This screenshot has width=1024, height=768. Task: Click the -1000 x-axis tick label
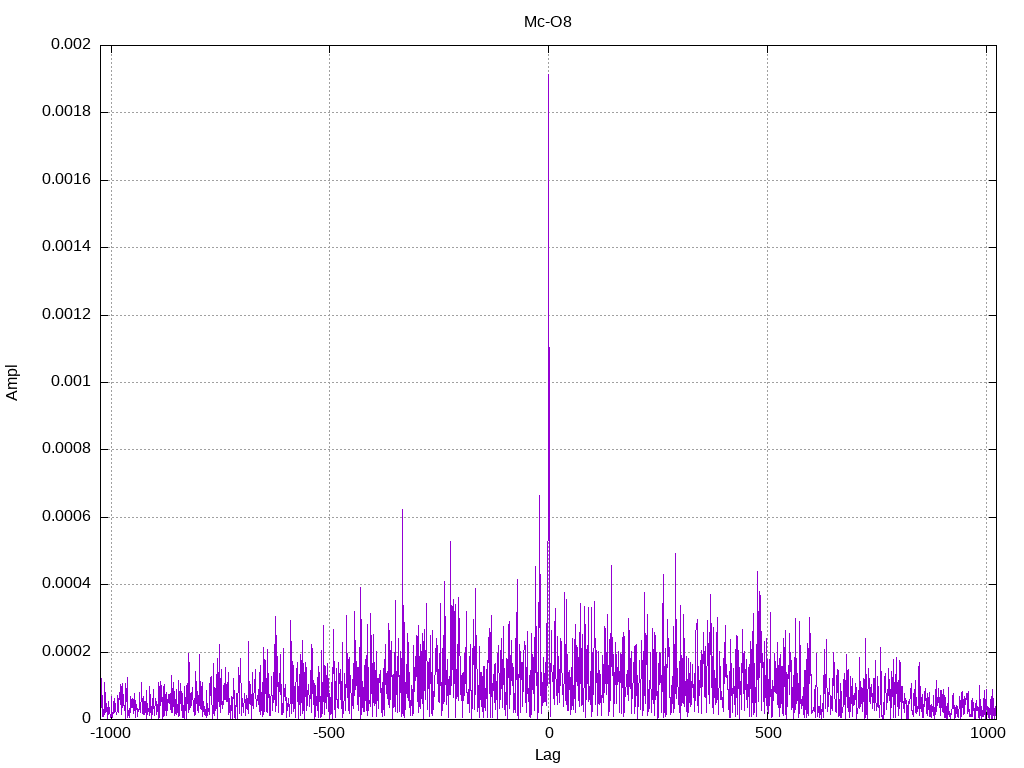click(x=110, y=733)
